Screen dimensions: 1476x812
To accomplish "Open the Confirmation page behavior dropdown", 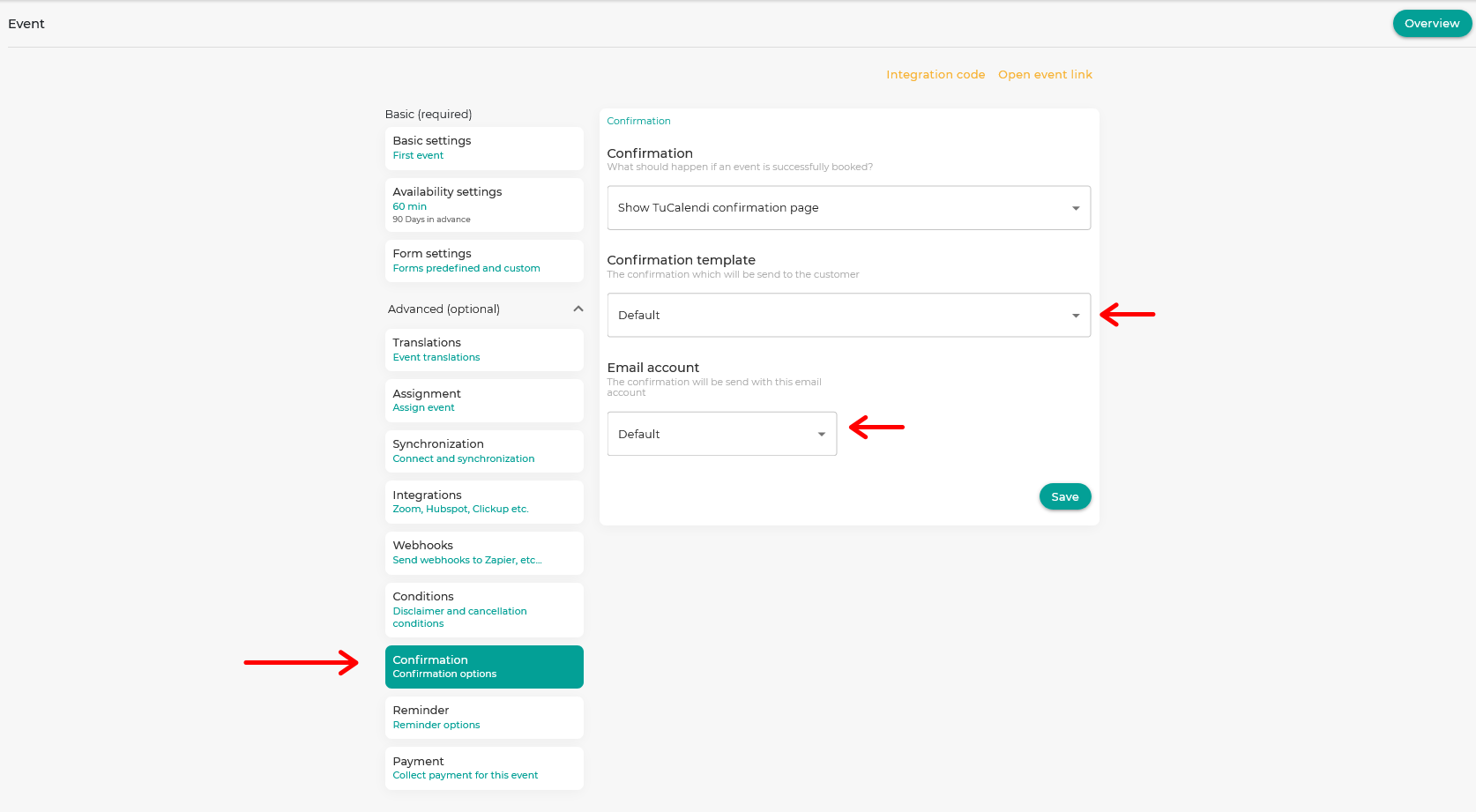I will pos(847,207).
